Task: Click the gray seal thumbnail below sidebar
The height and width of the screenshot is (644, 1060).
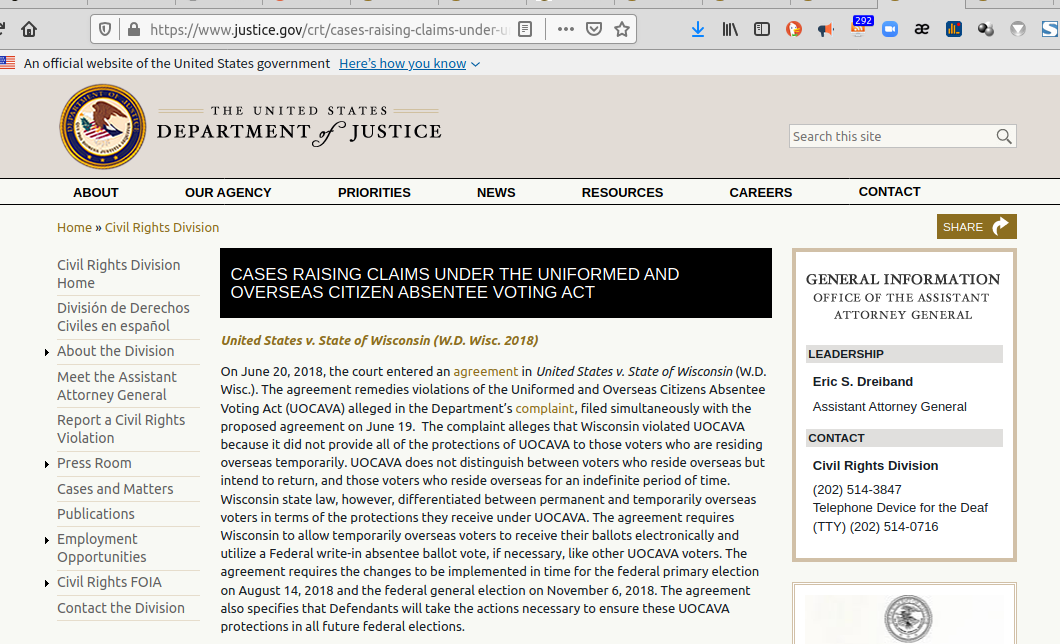Action: click(908, 618)
